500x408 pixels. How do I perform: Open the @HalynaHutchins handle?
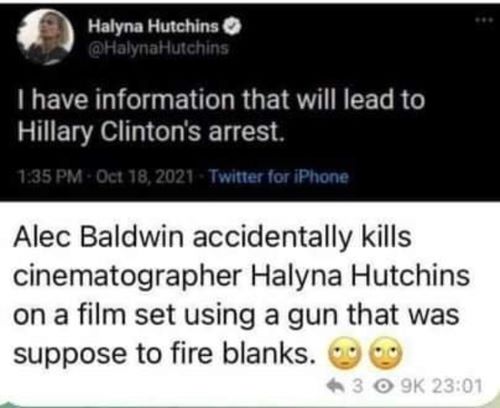(158, 48)
